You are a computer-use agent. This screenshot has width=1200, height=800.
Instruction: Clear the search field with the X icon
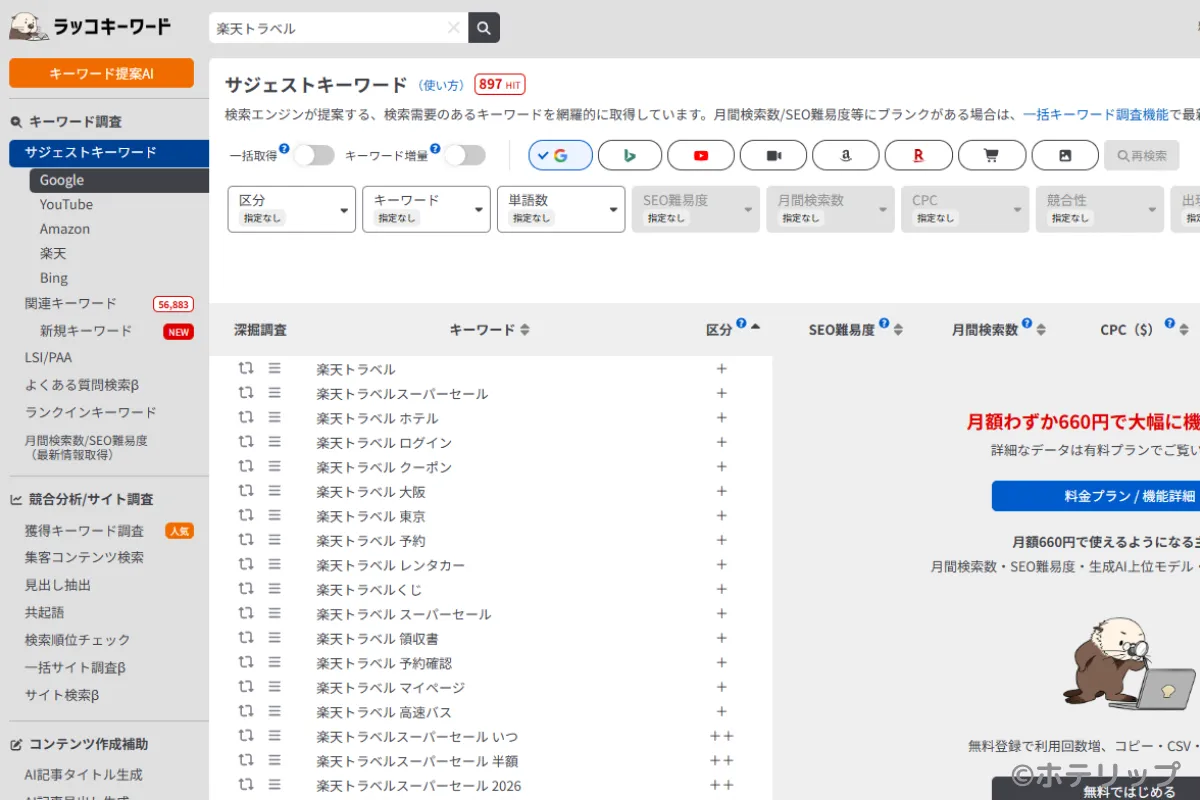(453, 28)
